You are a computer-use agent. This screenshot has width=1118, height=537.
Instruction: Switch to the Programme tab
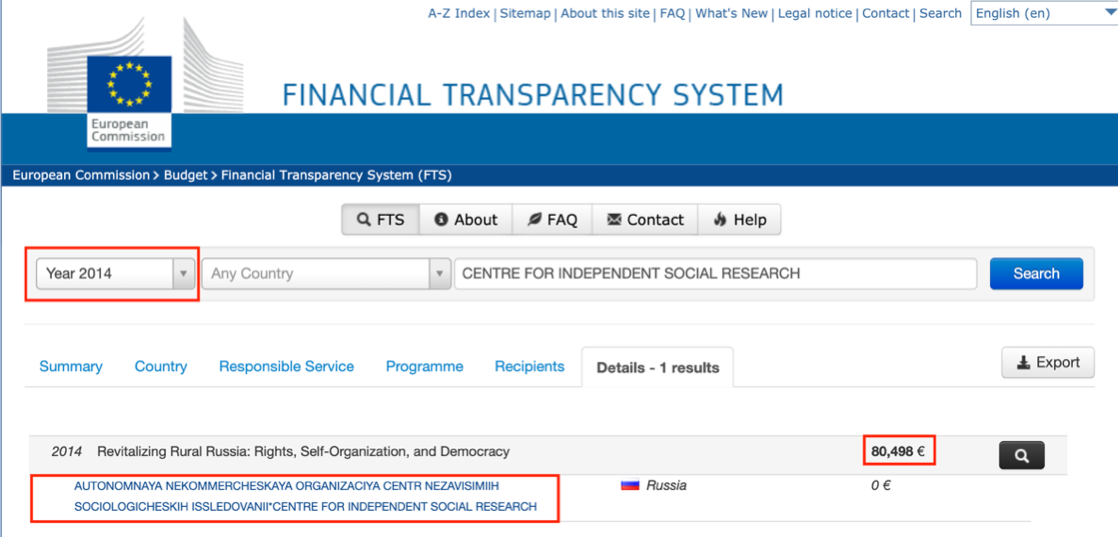click(424, 367)
